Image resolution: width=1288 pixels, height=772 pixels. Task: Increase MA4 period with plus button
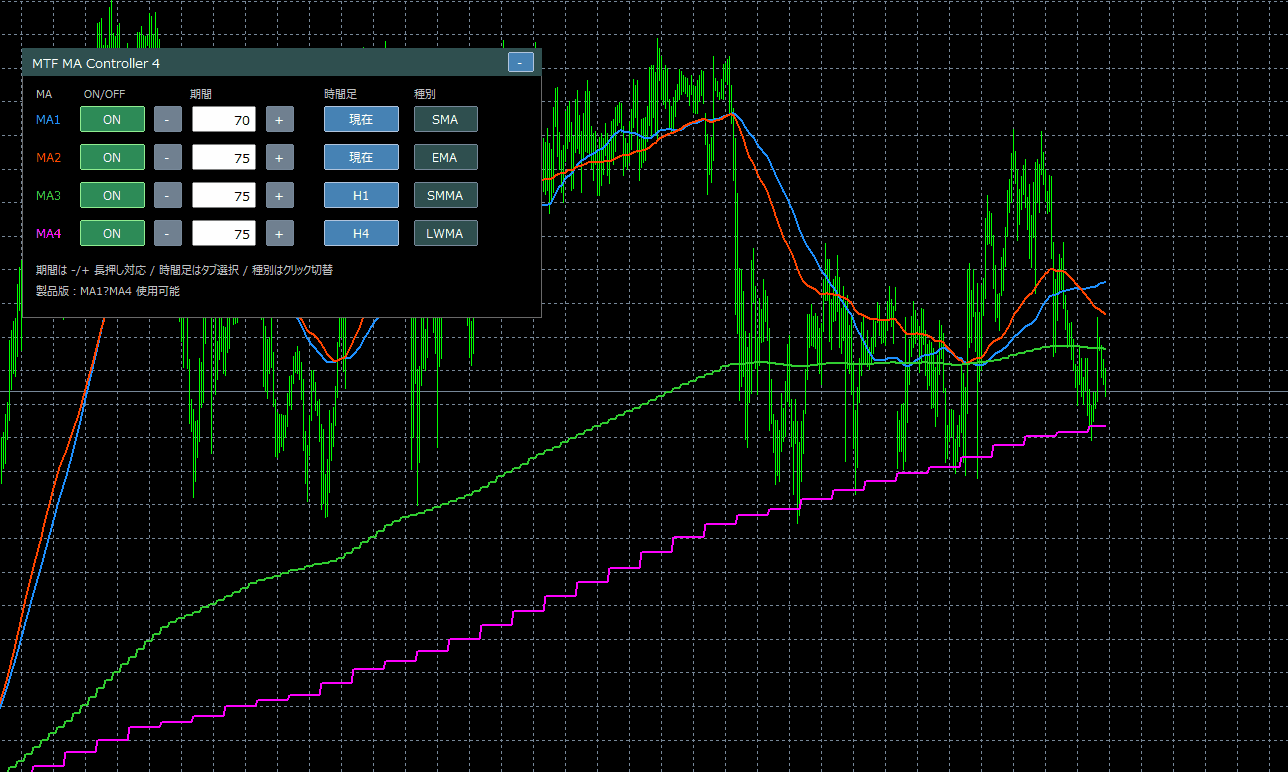click(279, 233)
